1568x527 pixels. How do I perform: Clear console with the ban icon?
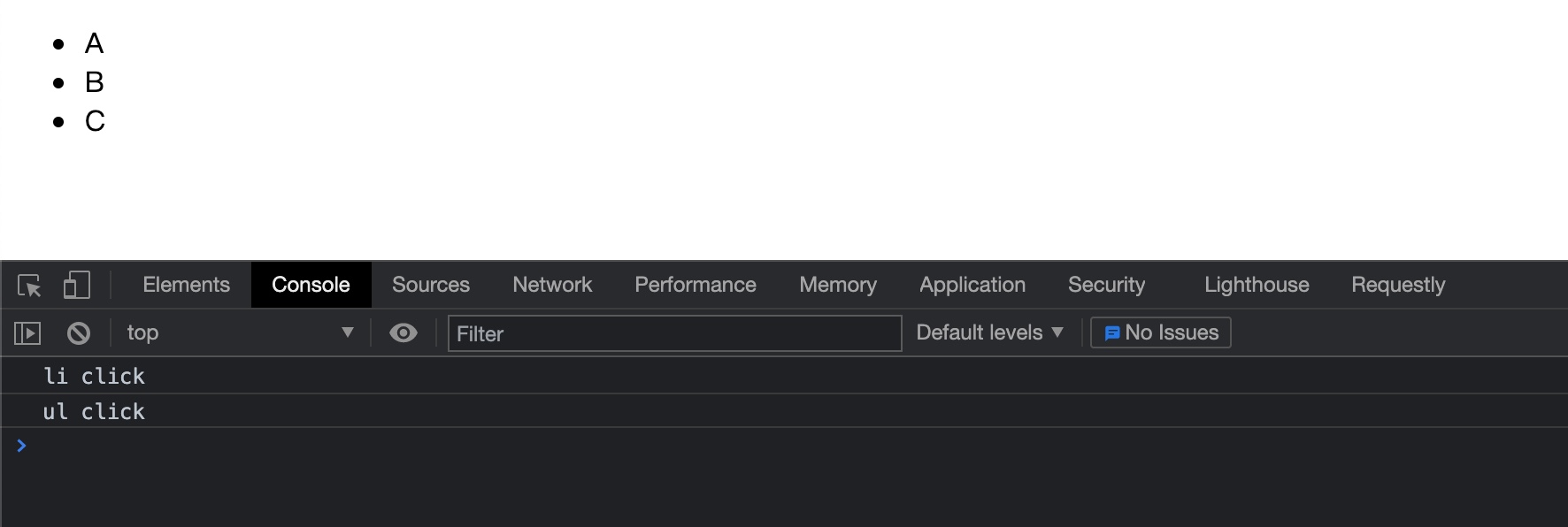coord(79,333)
